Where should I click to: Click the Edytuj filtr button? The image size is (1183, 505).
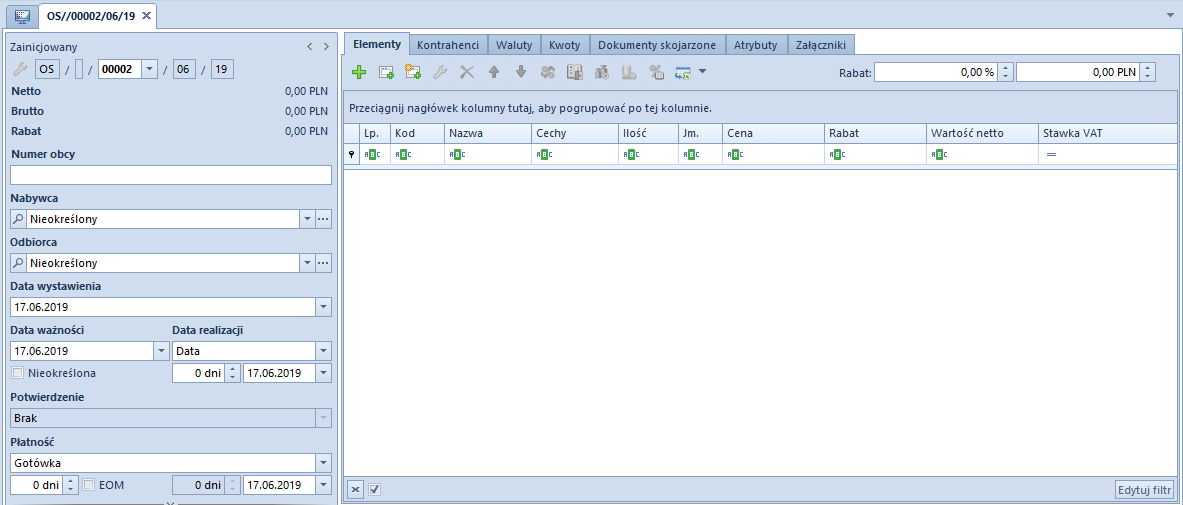[x=1145, y=489]
